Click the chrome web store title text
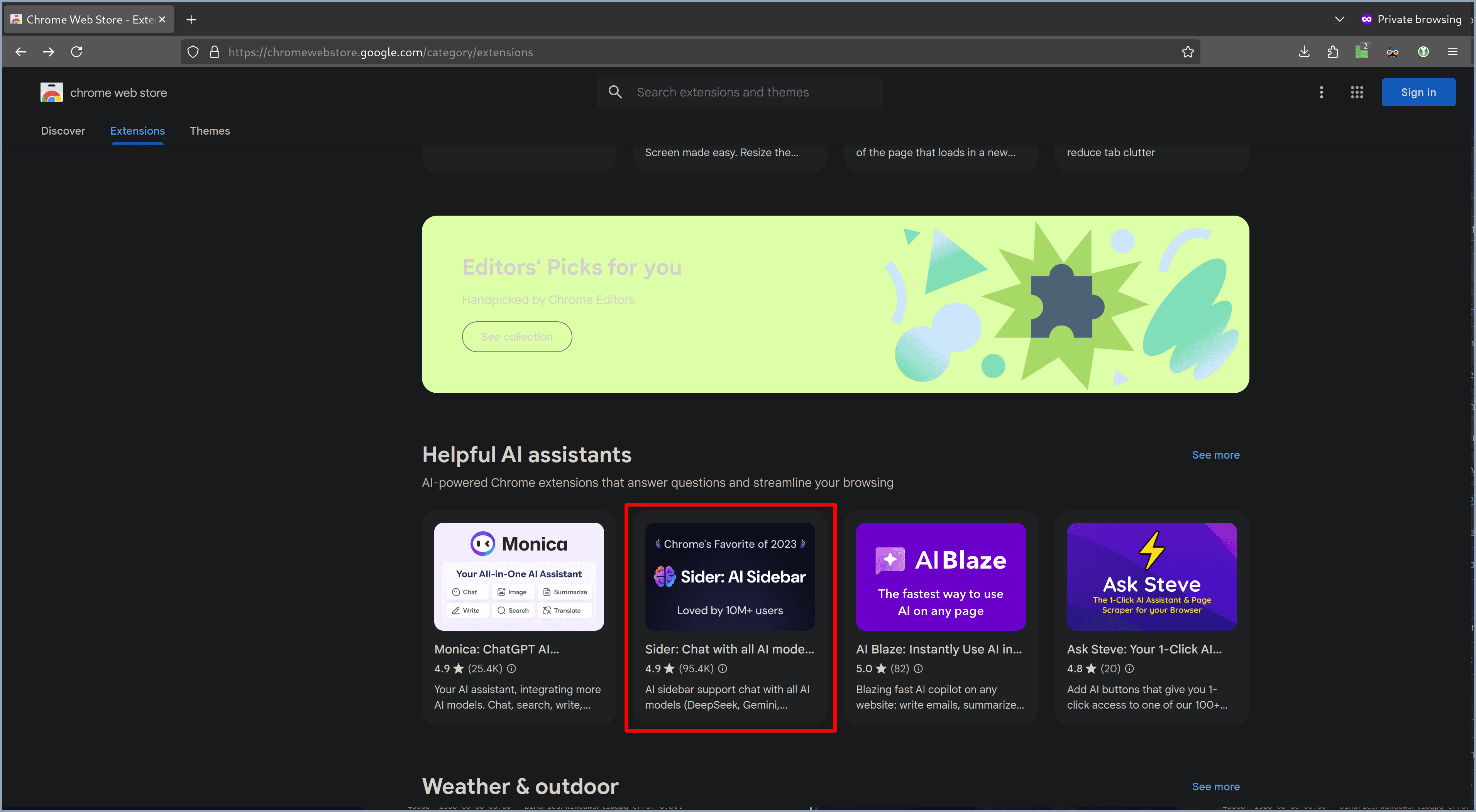The height and width of the screenshot is (812, 1476). click(118, 93)
